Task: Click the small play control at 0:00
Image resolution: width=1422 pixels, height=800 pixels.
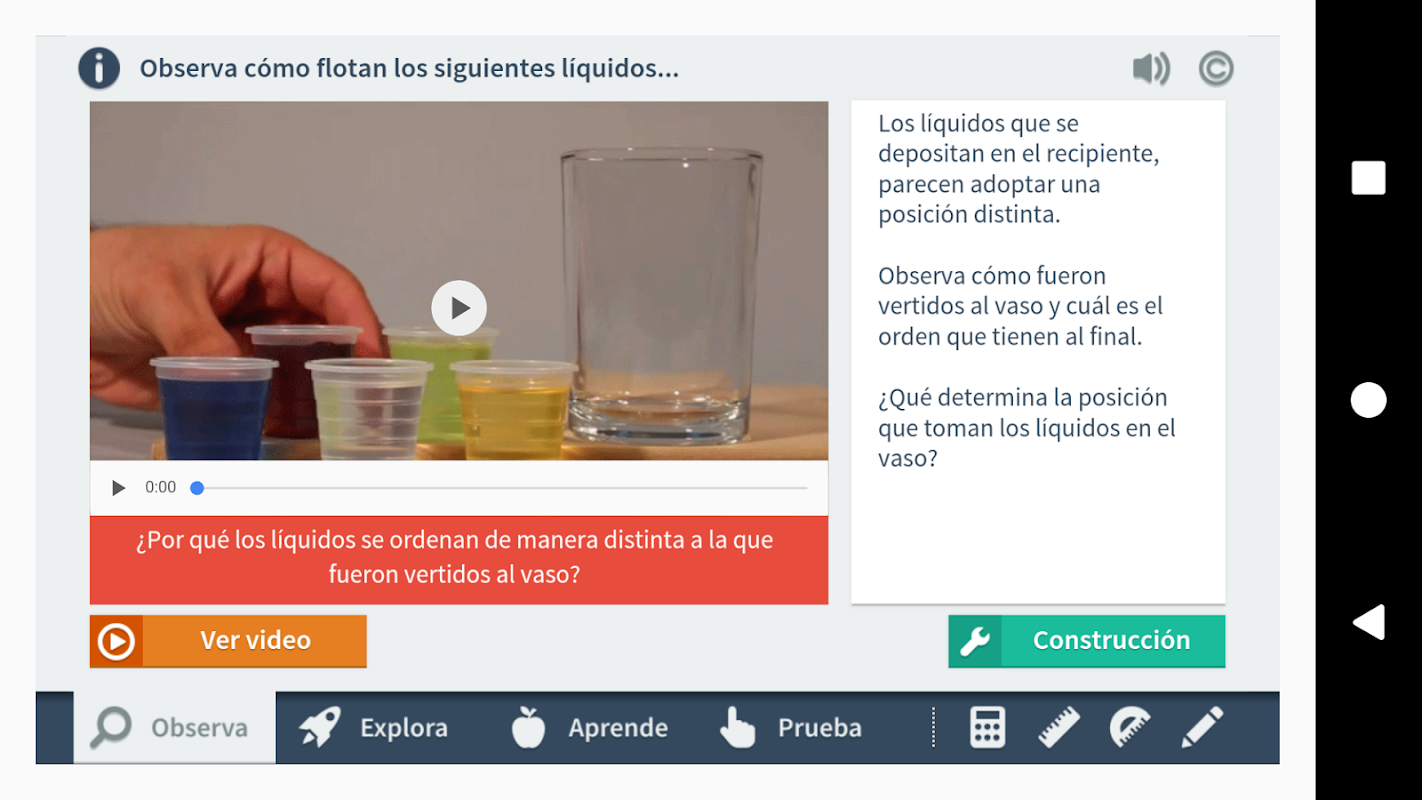Action: click(x=118, y=488)
